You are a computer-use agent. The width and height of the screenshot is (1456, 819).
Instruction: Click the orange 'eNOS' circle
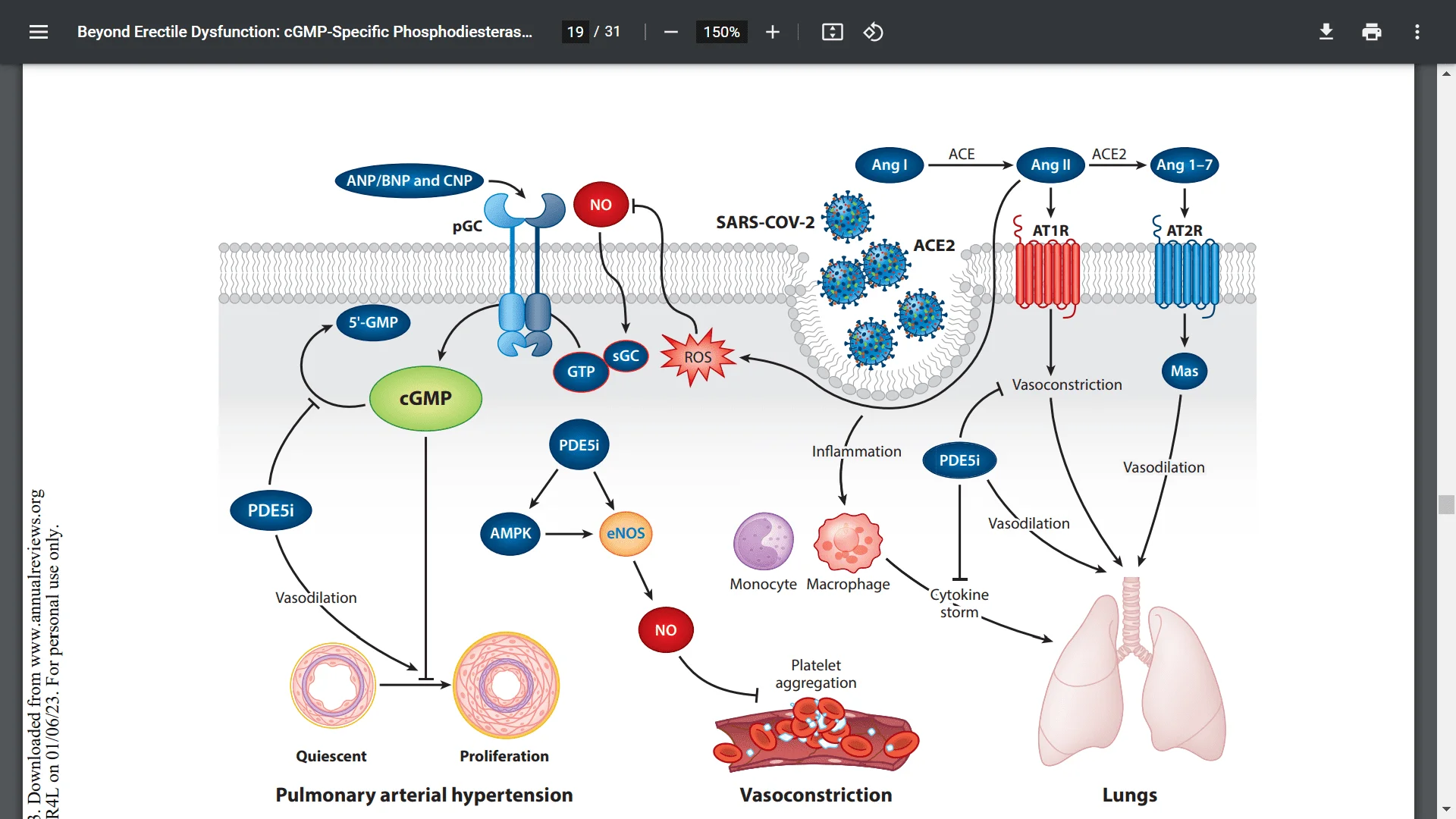coord(626,533)
